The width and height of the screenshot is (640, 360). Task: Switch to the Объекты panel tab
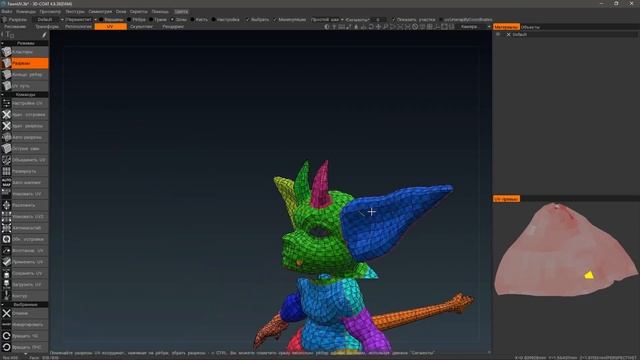click(x=530, y=27)
